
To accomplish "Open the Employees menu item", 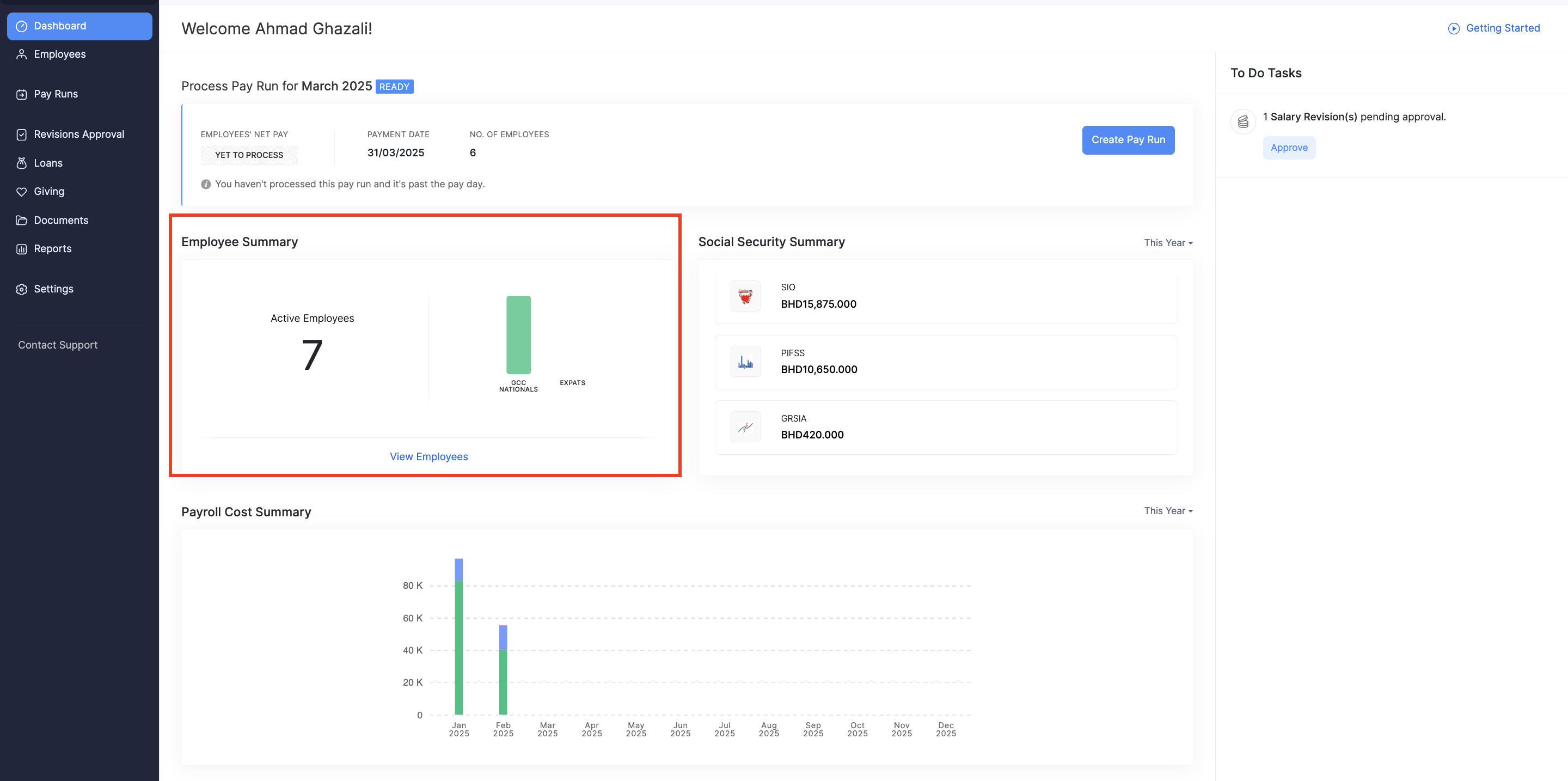I will 60,54.
